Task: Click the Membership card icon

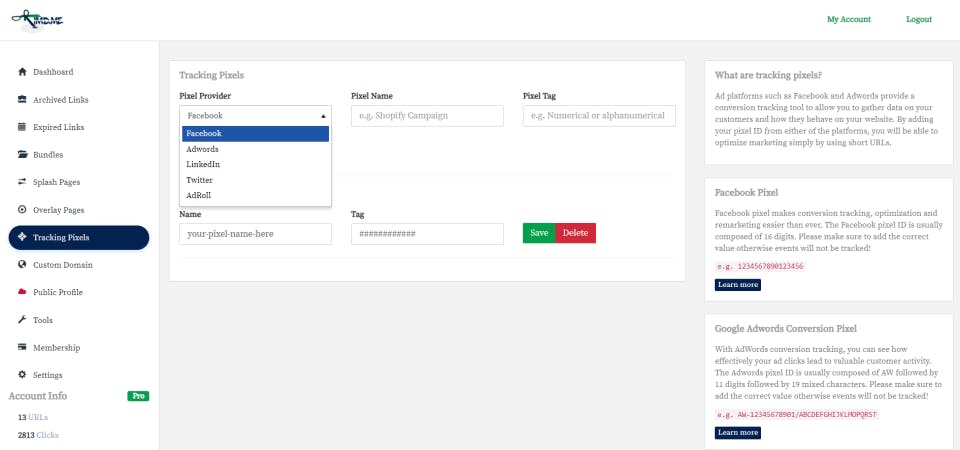Action: 22,347
